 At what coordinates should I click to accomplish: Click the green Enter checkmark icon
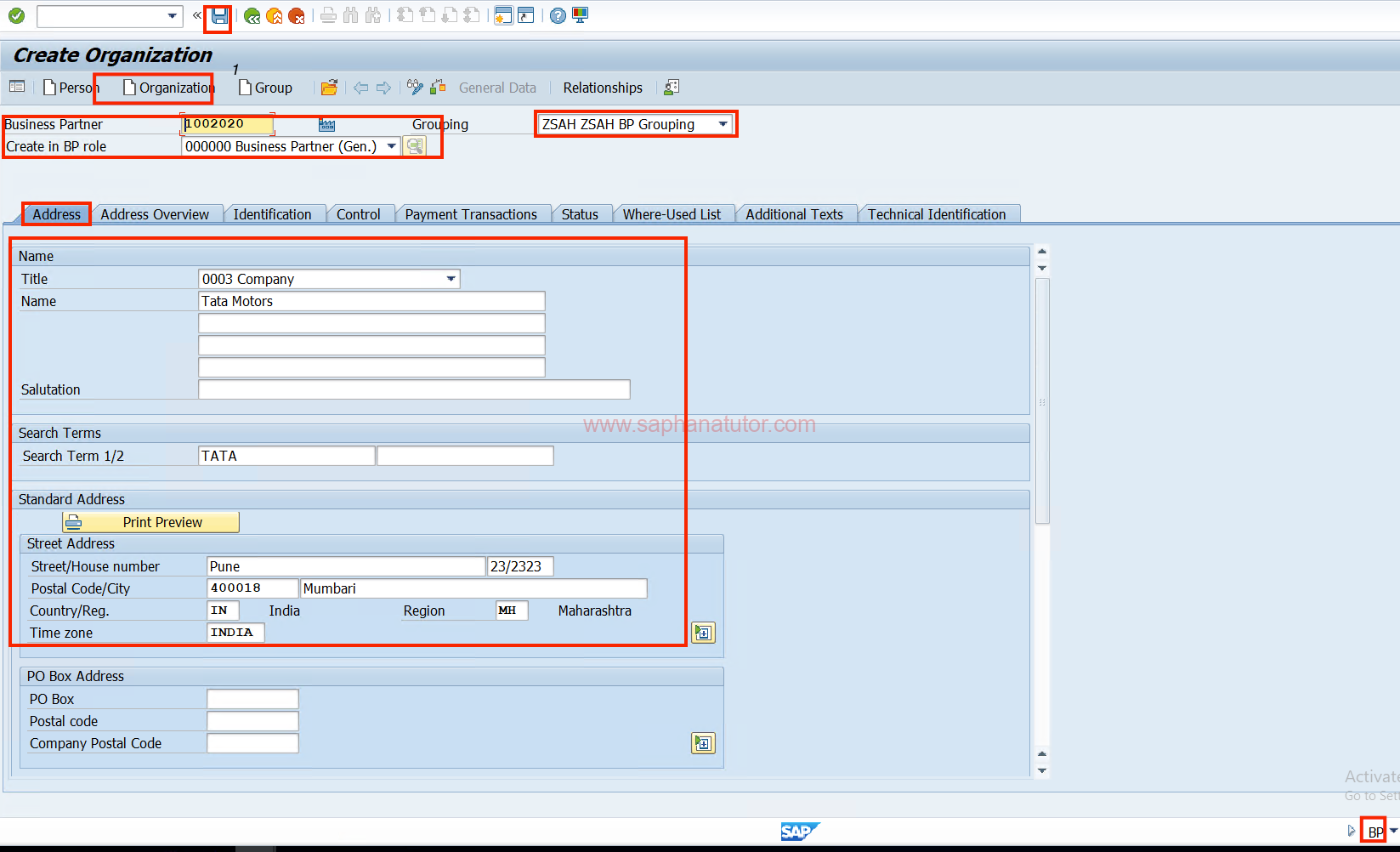coord(16,15)
